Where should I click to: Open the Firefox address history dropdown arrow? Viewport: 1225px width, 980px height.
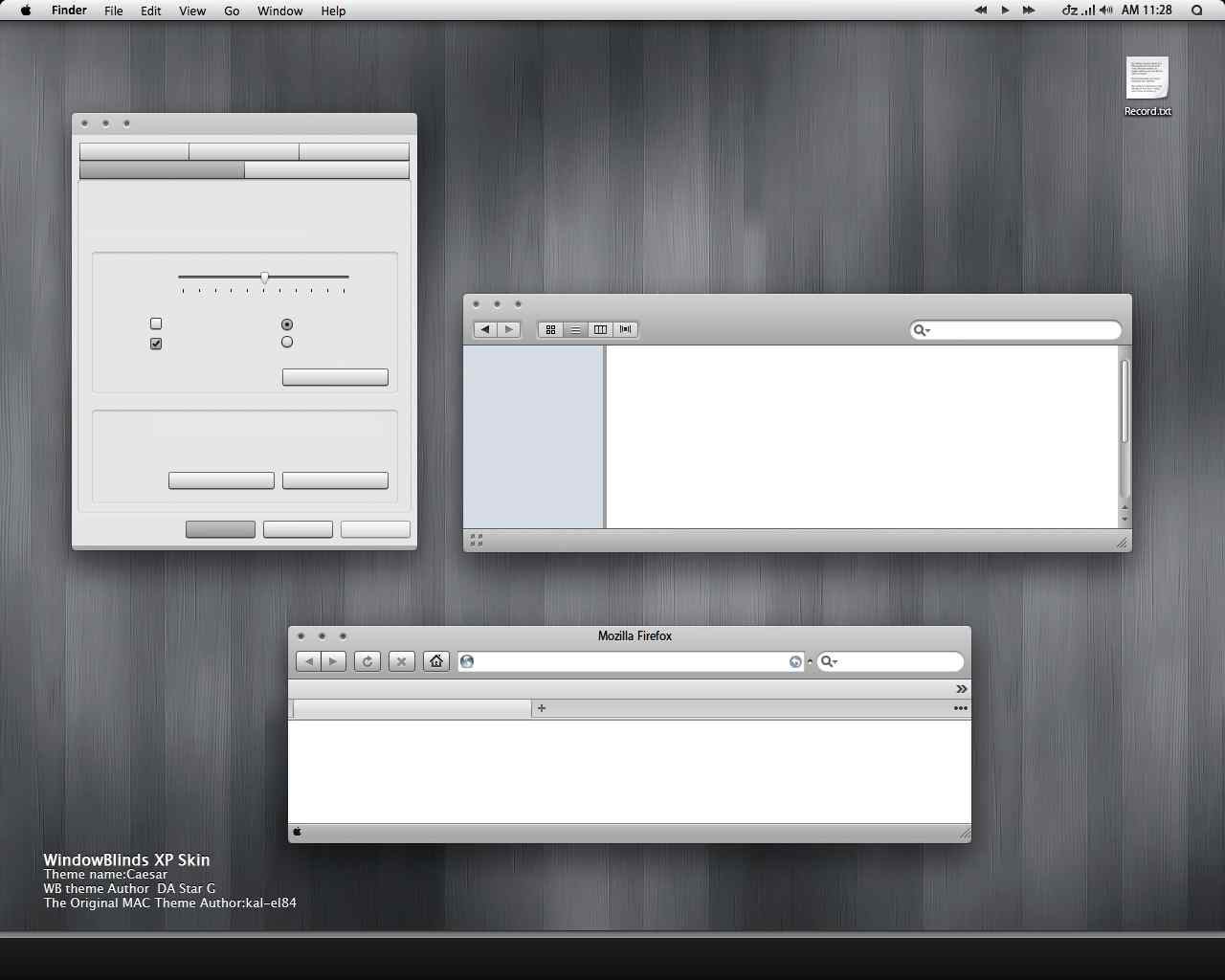pyautogui.click(x=810, y=661)
